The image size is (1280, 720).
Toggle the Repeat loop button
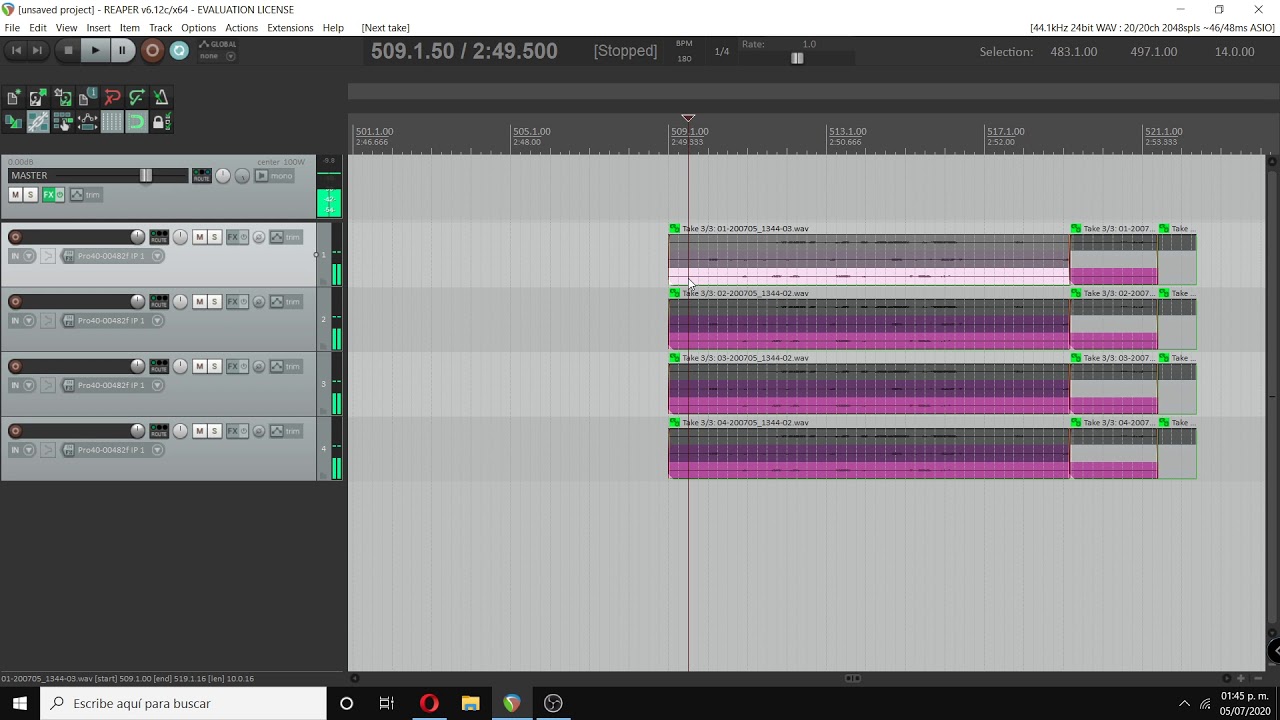pos(179,50)
